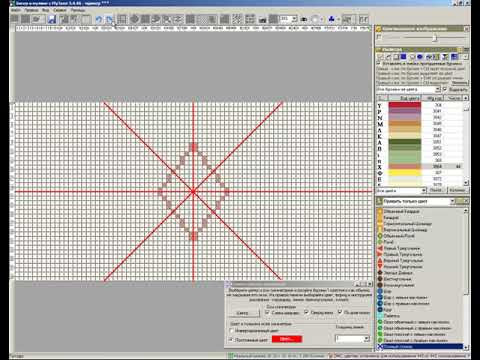Click the 'Поиск' button below the palette
This screenshot has height=360, width=480.
436,190
